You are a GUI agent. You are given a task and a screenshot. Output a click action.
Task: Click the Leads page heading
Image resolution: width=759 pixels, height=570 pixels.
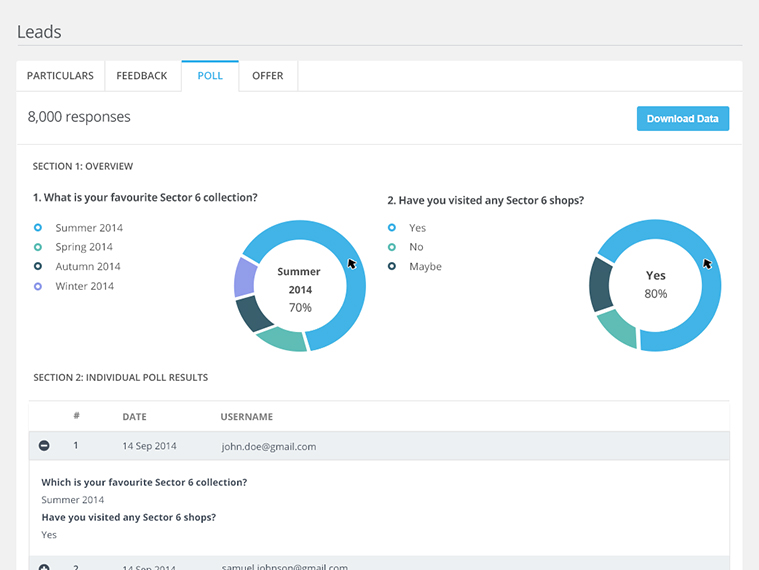[39, 32]
